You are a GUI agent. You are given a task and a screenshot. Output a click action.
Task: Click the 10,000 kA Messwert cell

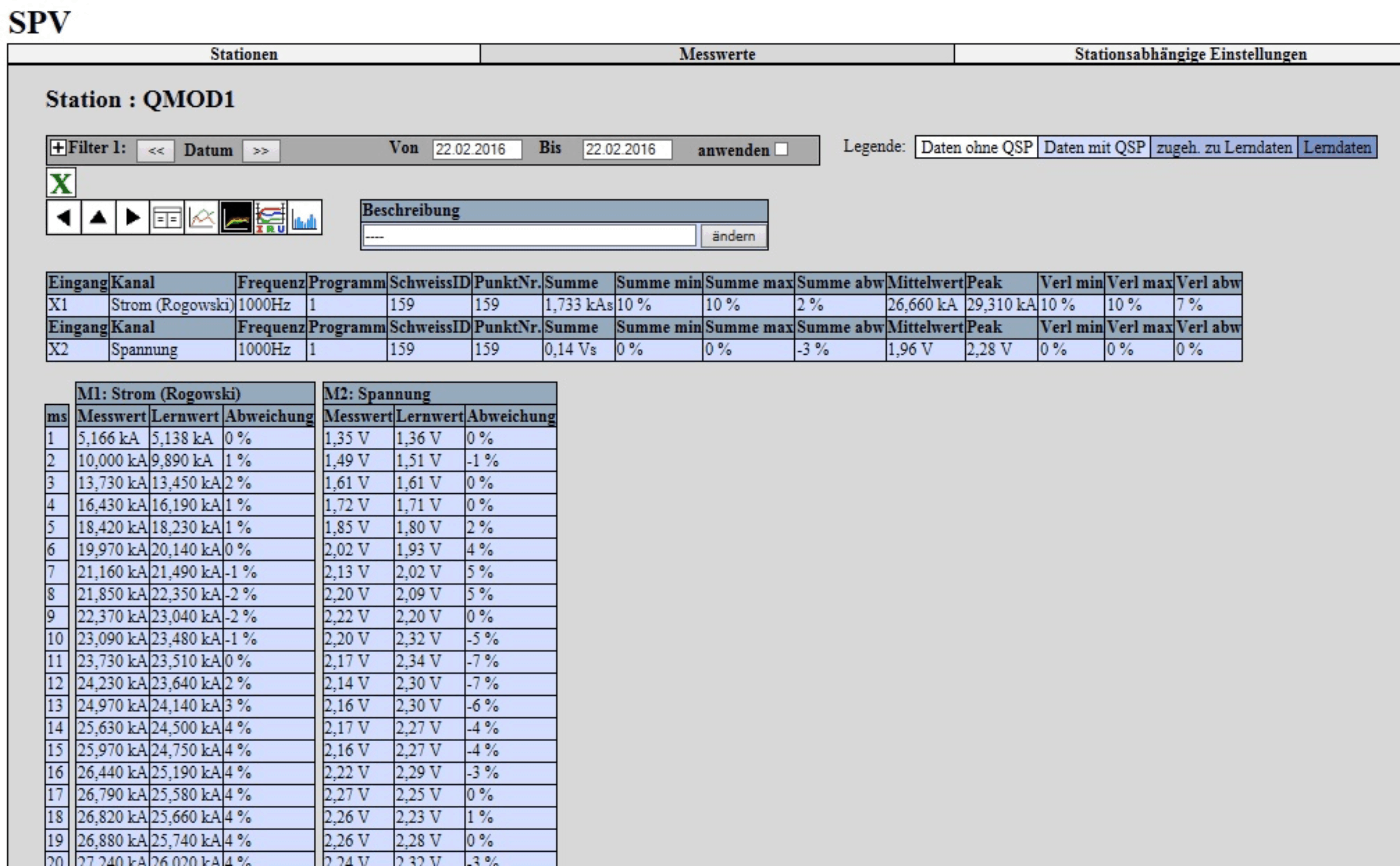[x=112, y=460]
